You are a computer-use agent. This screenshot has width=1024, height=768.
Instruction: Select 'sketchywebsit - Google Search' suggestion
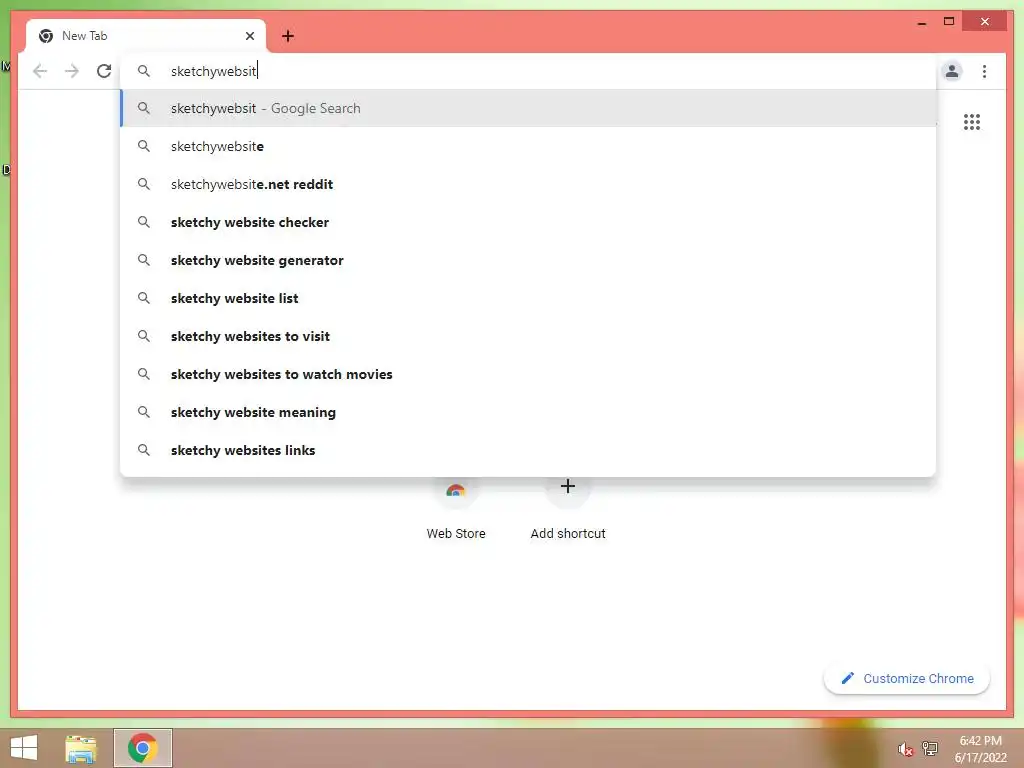[528, 108]
